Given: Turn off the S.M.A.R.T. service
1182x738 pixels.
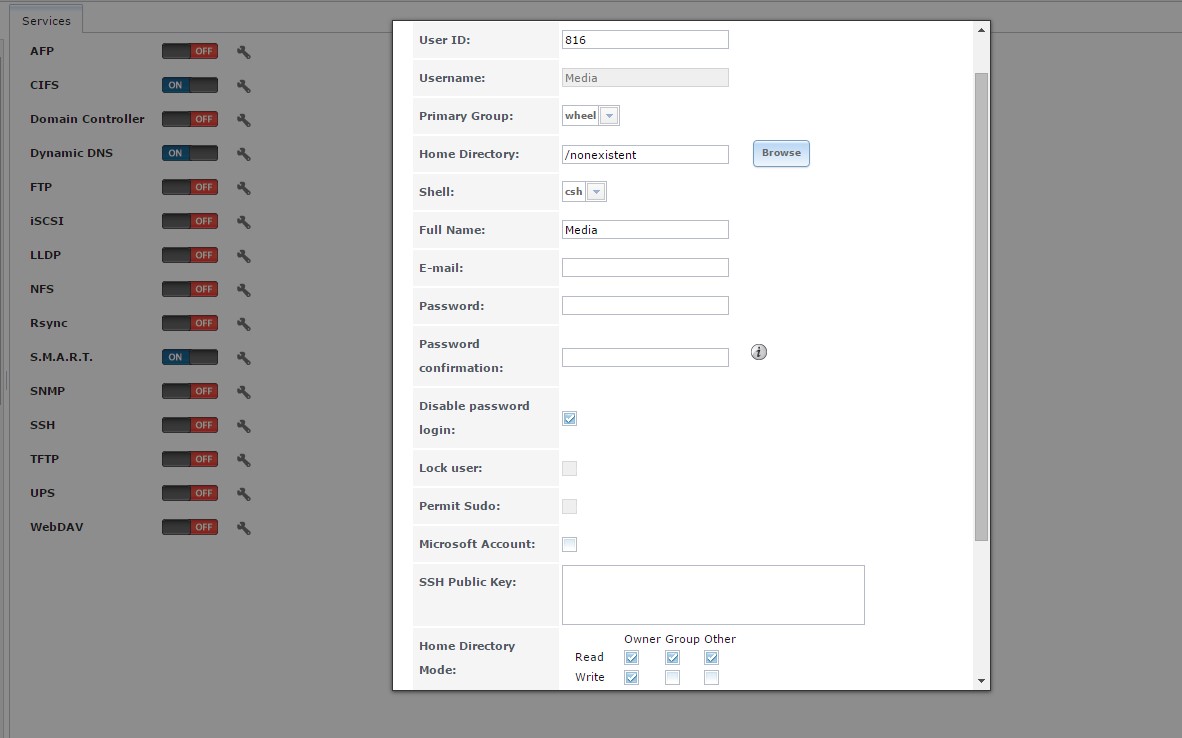Looking at the screenshot, I should click(190, 357).
